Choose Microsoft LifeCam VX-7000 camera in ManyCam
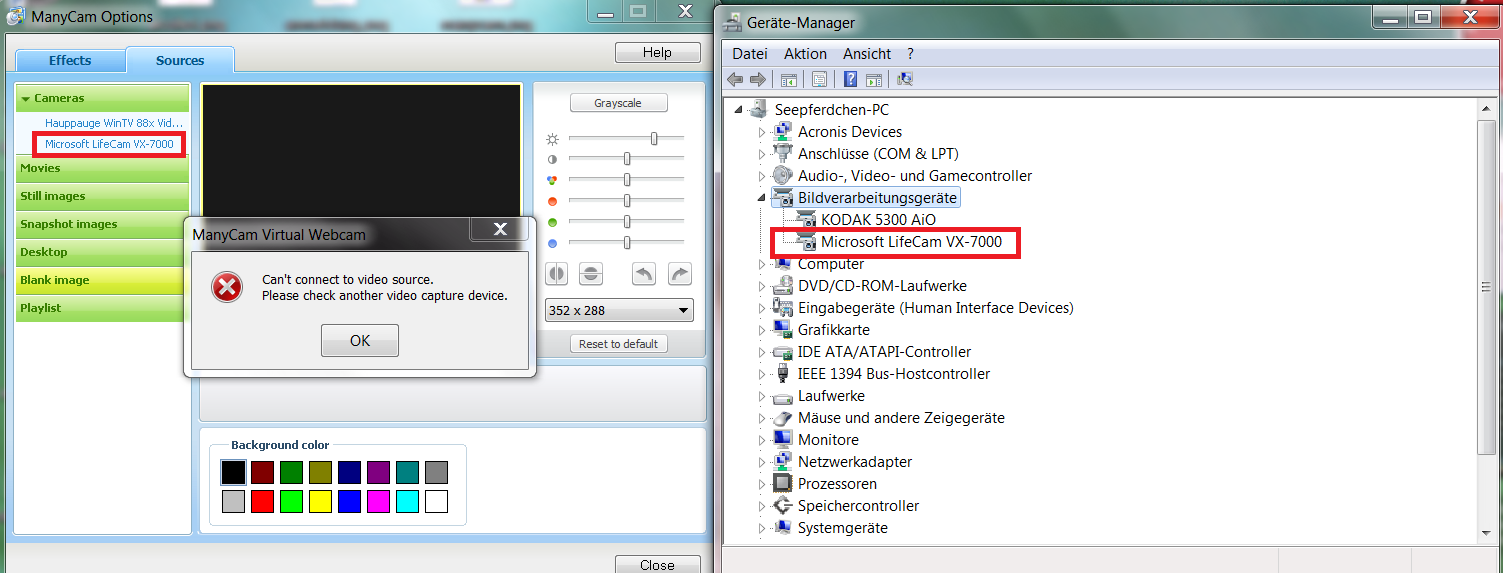Viewport: 1503px width, 573px height. coord(109,144)
